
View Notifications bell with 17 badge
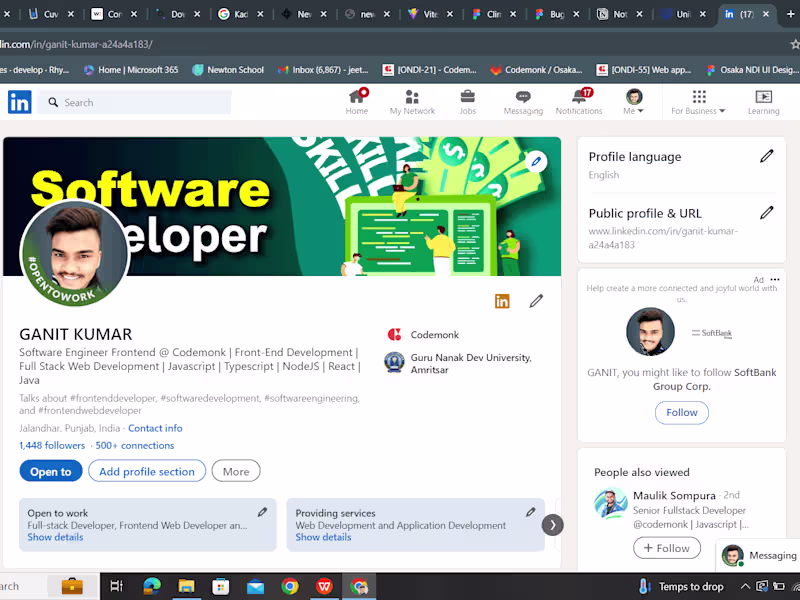tap(579, 102)
